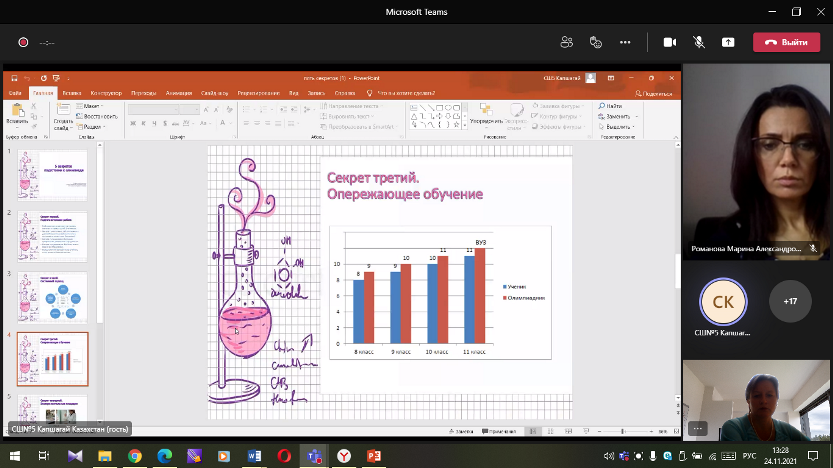Click the red recording indicator
This screenshot has height=468, width=833.
click(x=22, y=42)
